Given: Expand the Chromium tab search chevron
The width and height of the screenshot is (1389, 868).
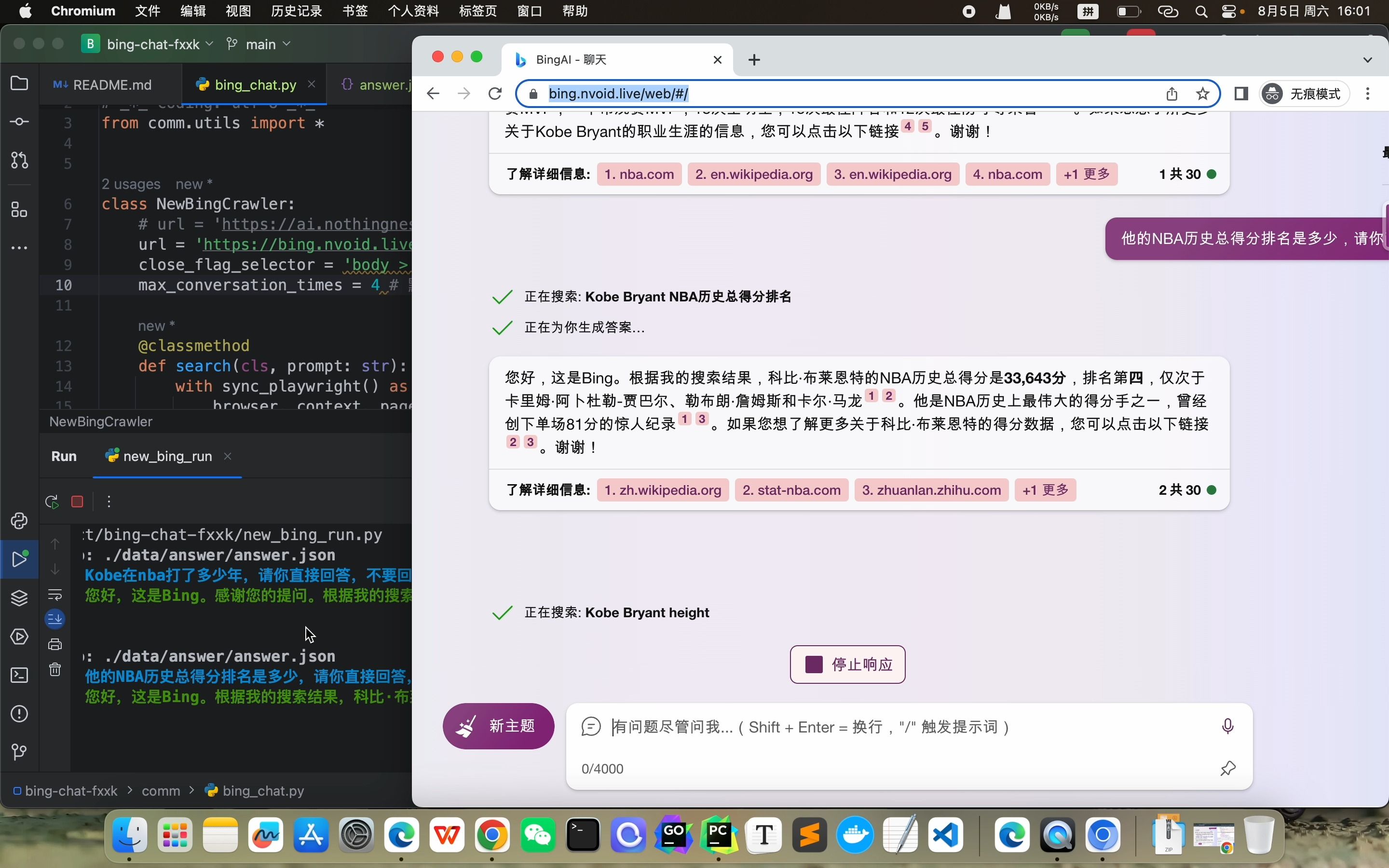Looking at the screenshot, I should [x=1368, y=60].
